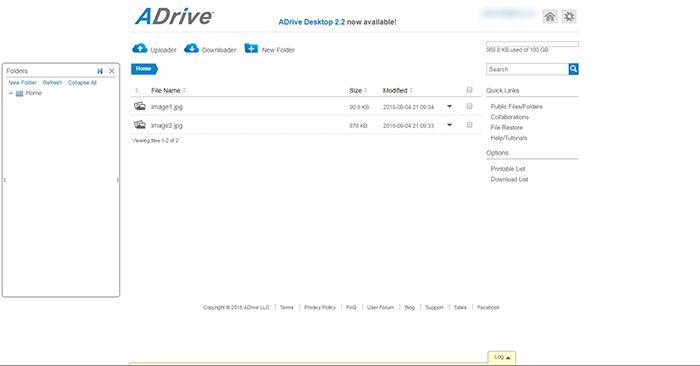Collapse the Home tree node arrow
The image size is (700, 366).
[11, 93]
